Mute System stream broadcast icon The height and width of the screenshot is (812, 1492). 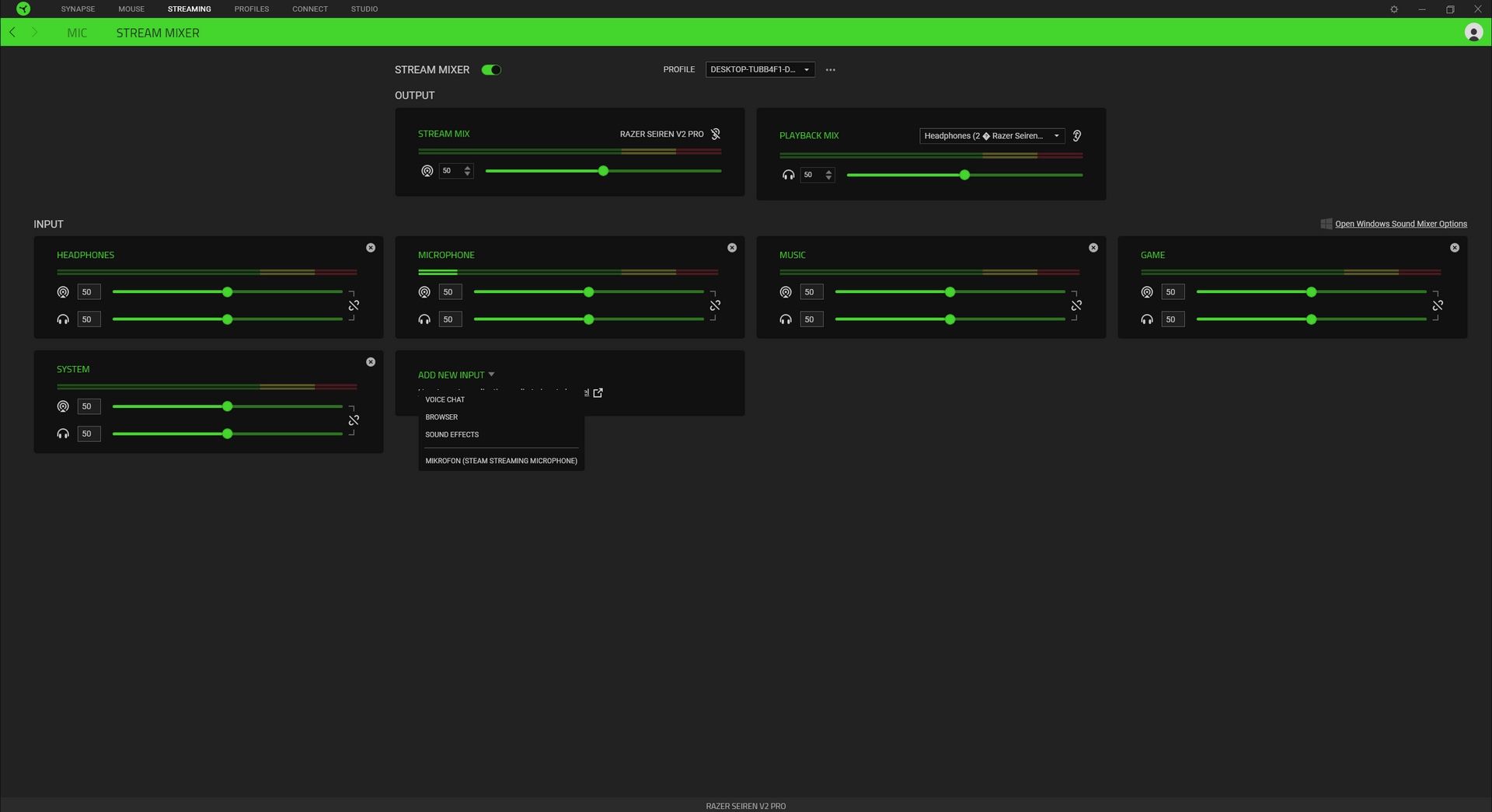click(63, 406)
